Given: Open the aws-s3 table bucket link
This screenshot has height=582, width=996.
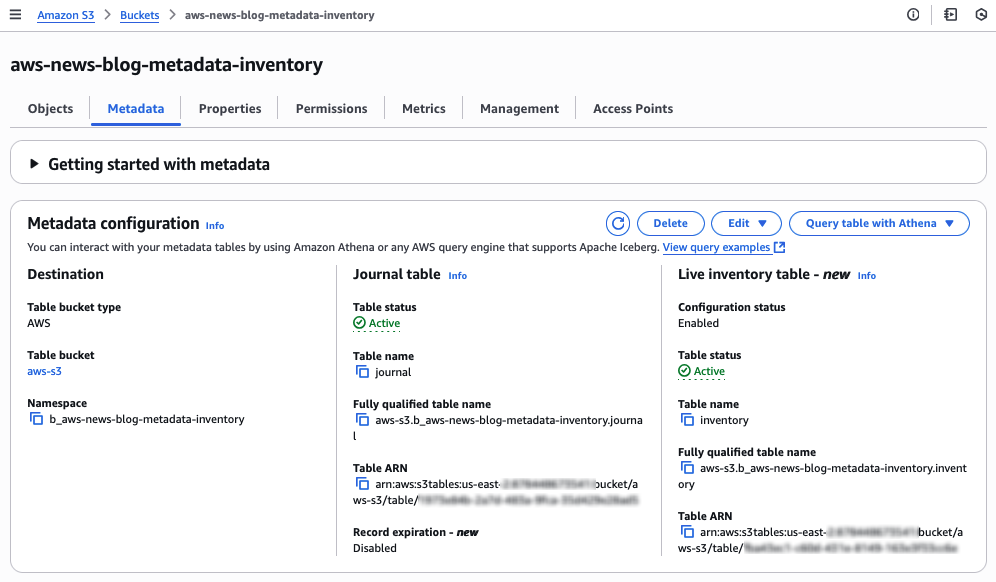Looking at the screenshot, I should coord(44,371).
